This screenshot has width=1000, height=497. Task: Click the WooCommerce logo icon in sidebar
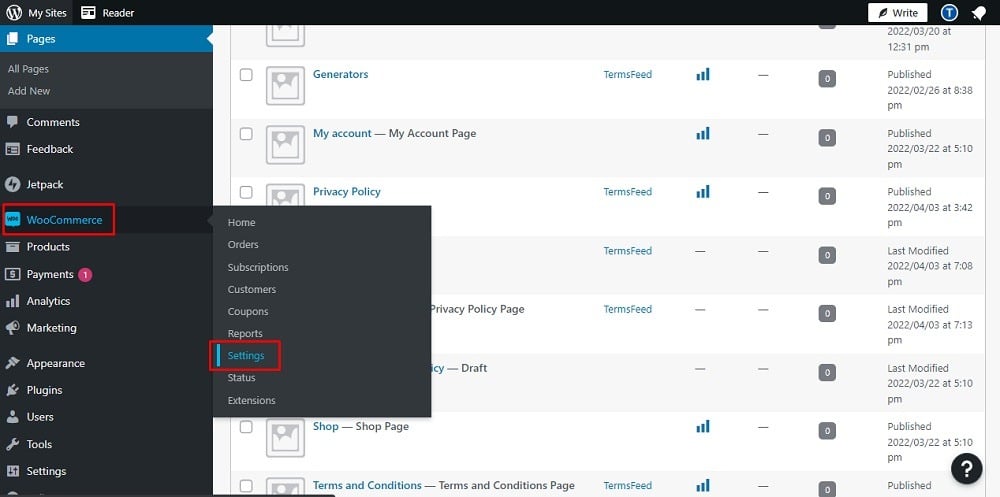[x=12, y=219]
